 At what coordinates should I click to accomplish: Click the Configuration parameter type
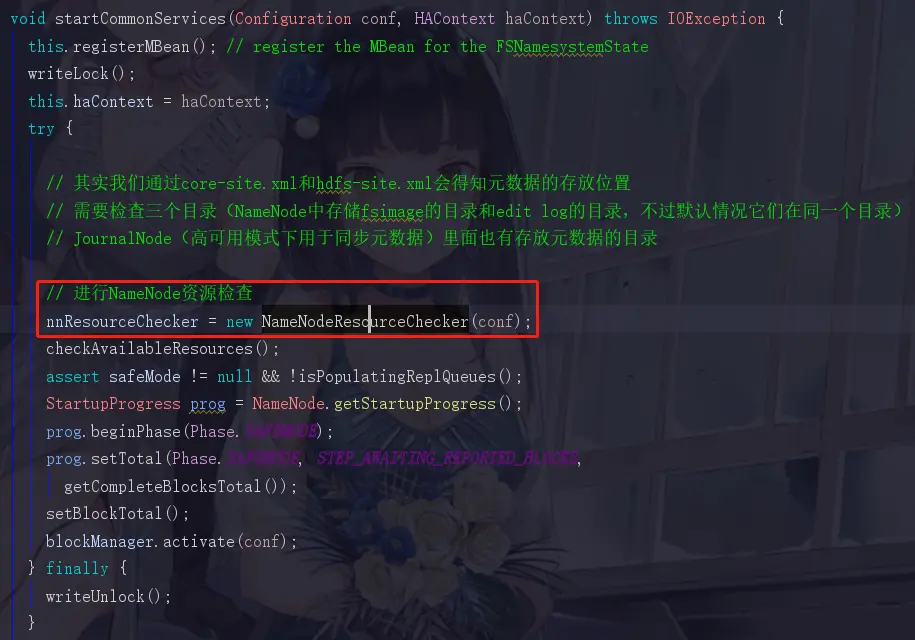pyautogui.click(x=293, y=19)
